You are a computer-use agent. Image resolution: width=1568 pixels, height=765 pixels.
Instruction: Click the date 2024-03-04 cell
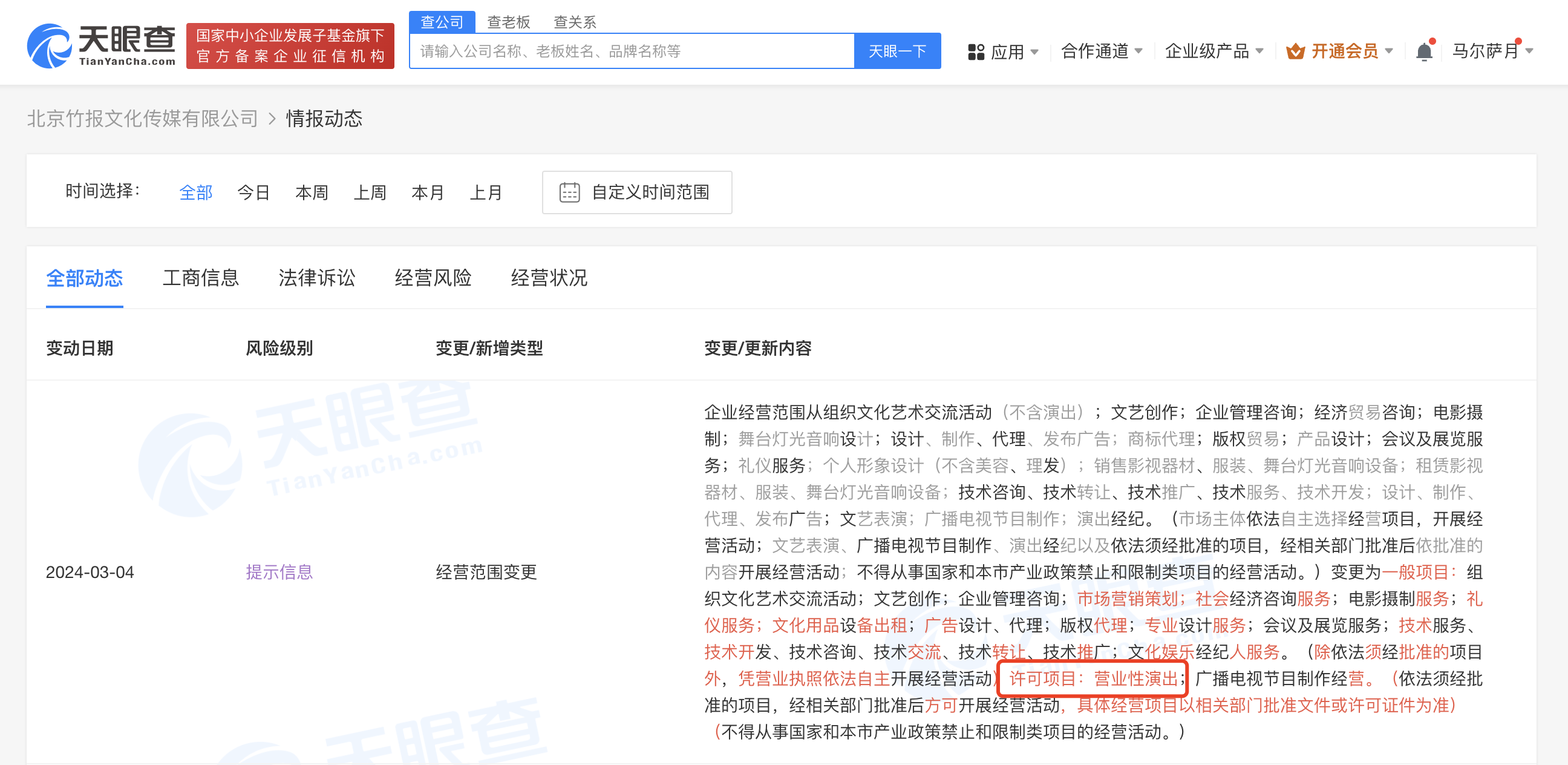[x=90, y=573]
